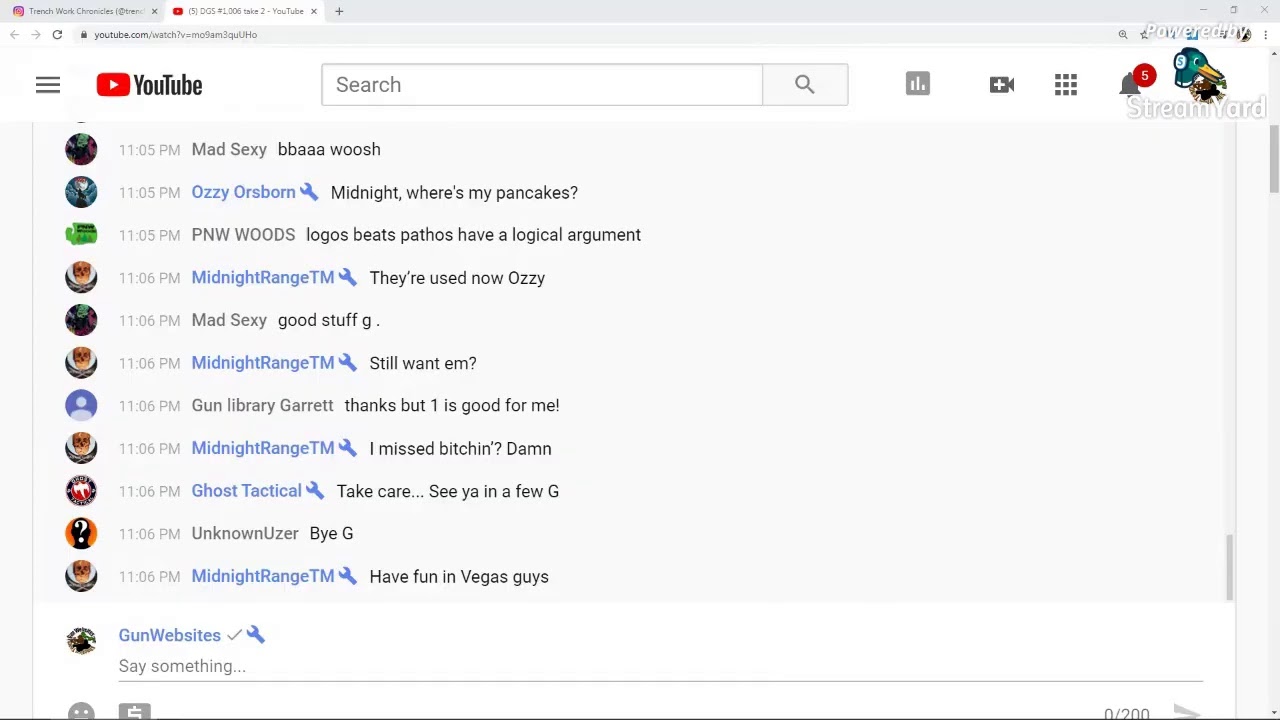
Task: Click the YouTube logo
Action: (x=149, y=85)
